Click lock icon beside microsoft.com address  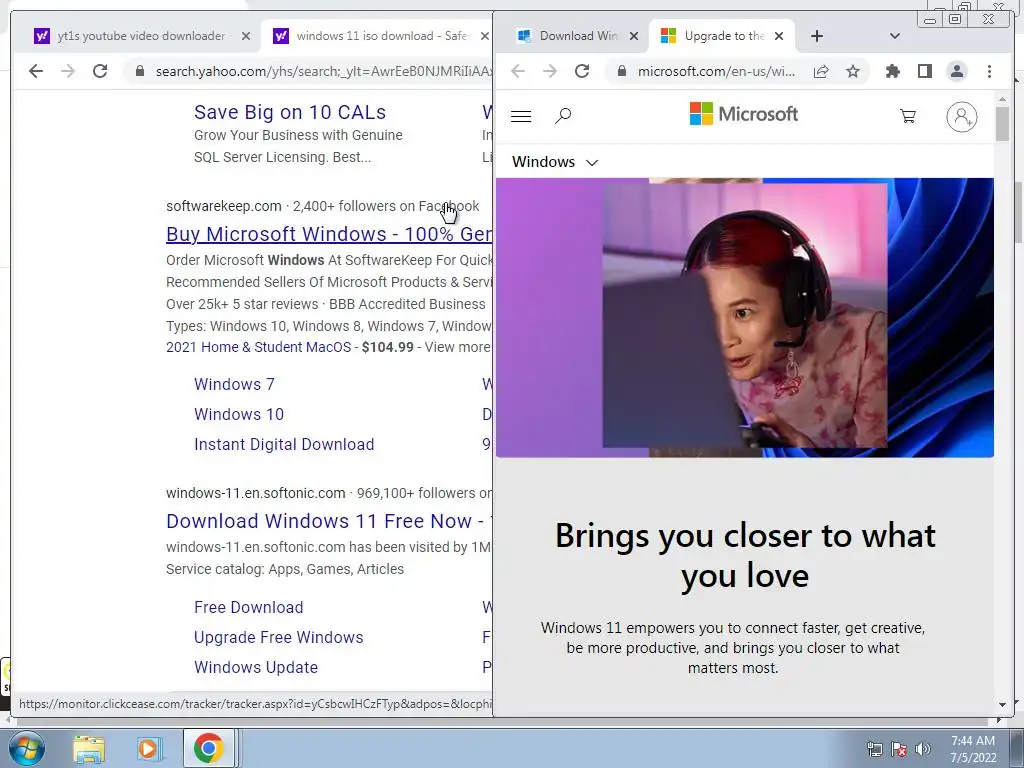622,71
